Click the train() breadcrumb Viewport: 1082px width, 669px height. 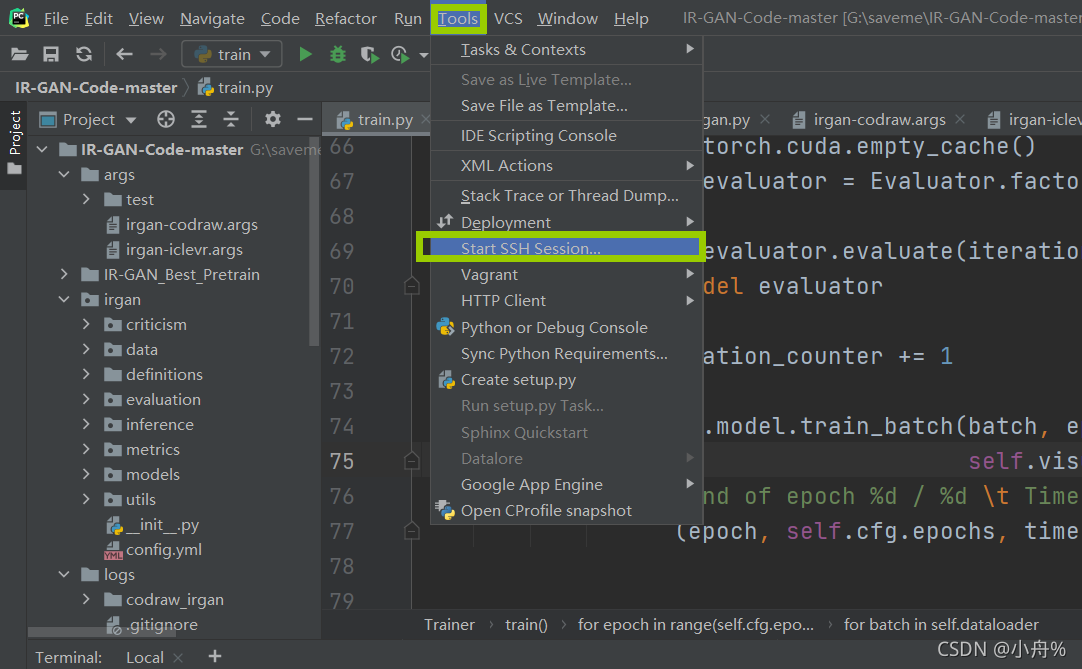(x=526, y=624)
